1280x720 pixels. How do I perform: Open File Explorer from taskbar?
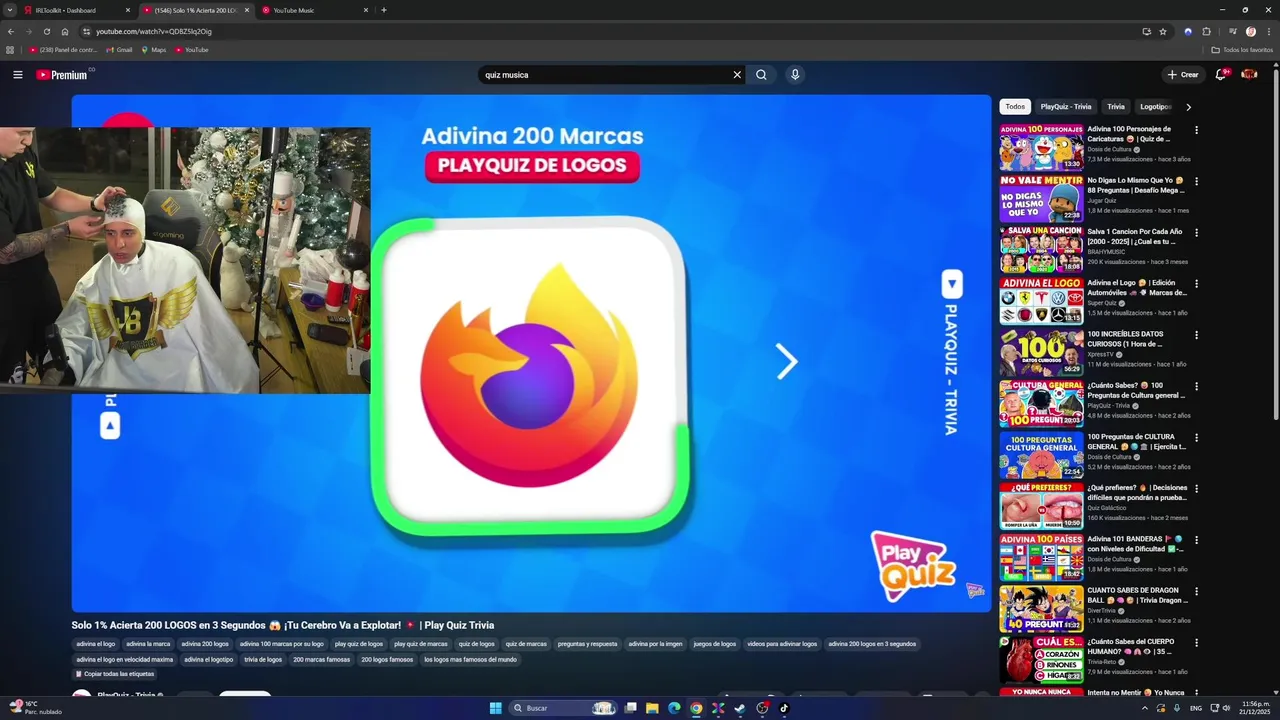point(652,708)
